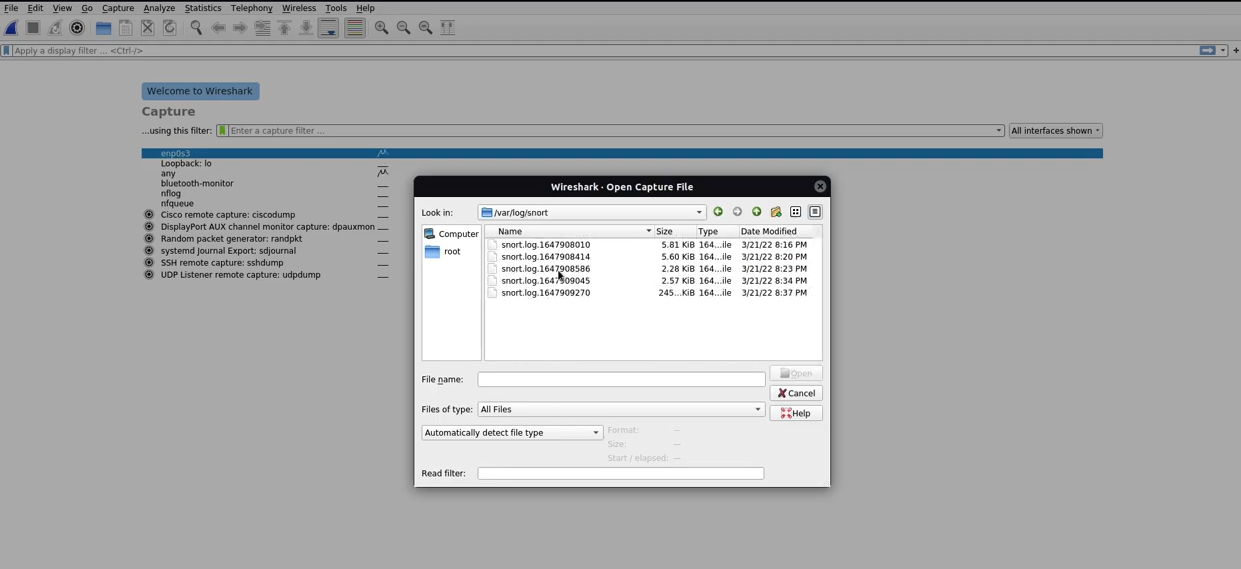Click the close capture file X icon
Screen dimensions: 1241x569
coord(148,28)
